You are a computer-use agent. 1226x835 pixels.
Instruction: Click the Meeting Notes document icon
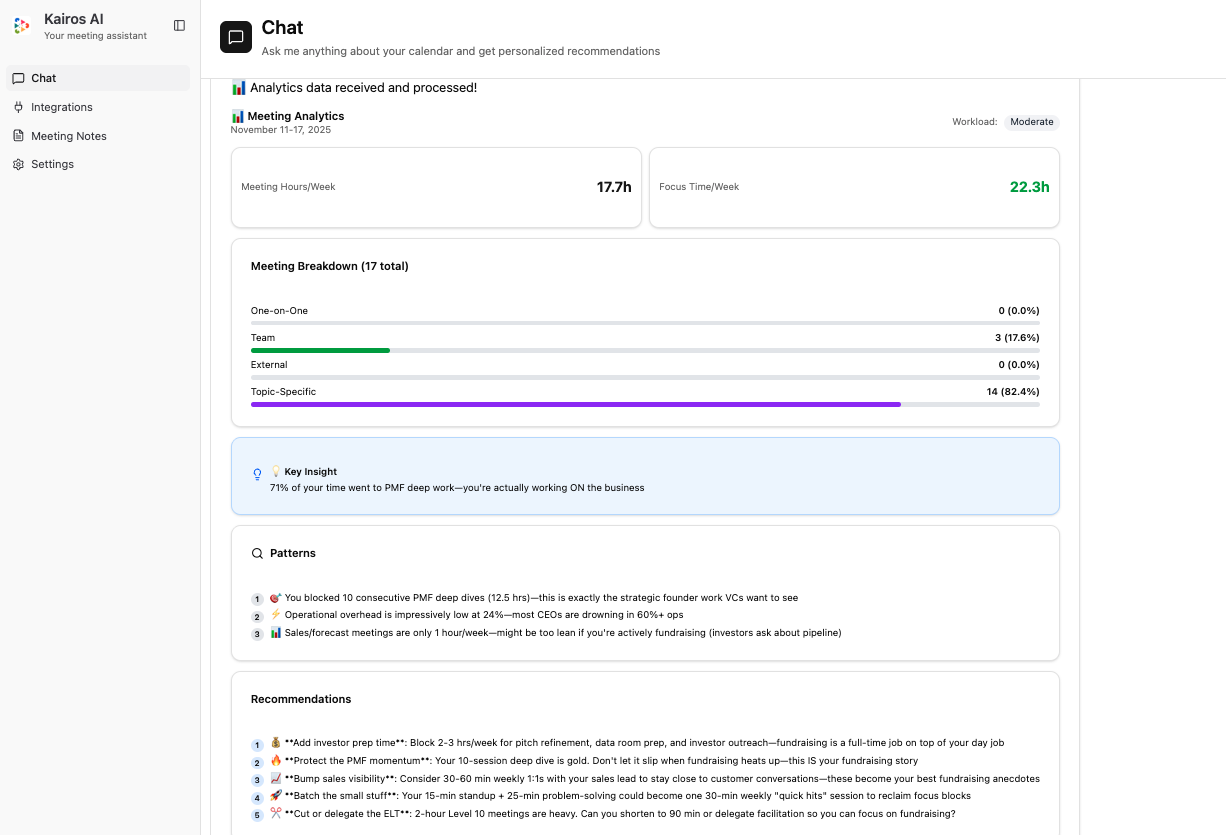coord(18,136)
